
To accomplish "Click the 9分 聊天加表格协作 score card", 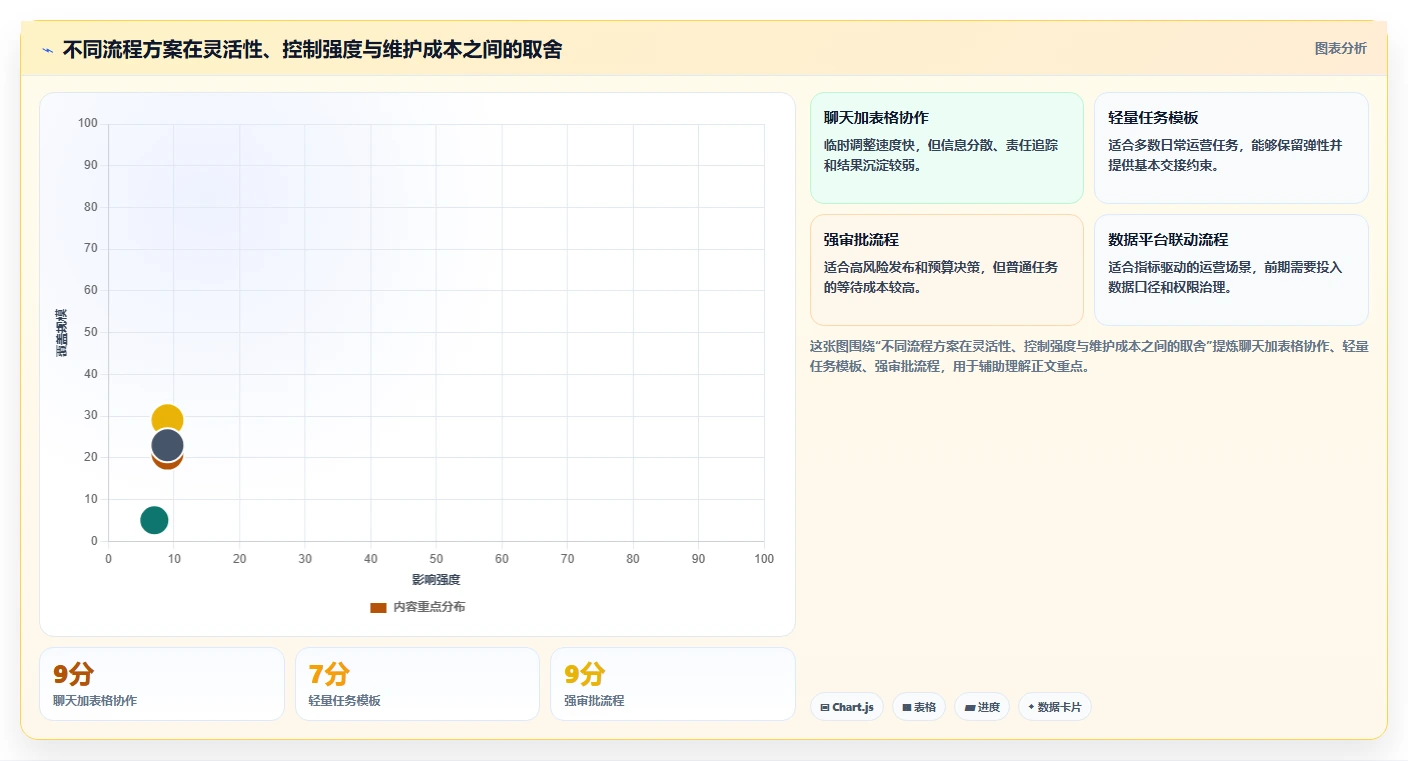I will (x=162, y=684).
